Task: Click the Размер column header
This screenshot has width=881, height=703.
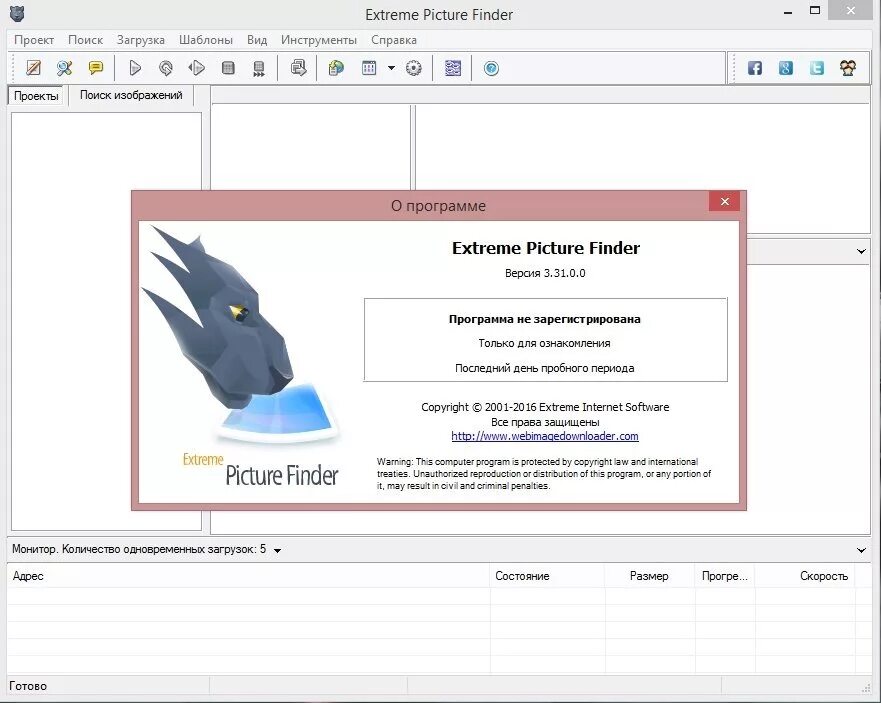Action: (x=650, y=576)
